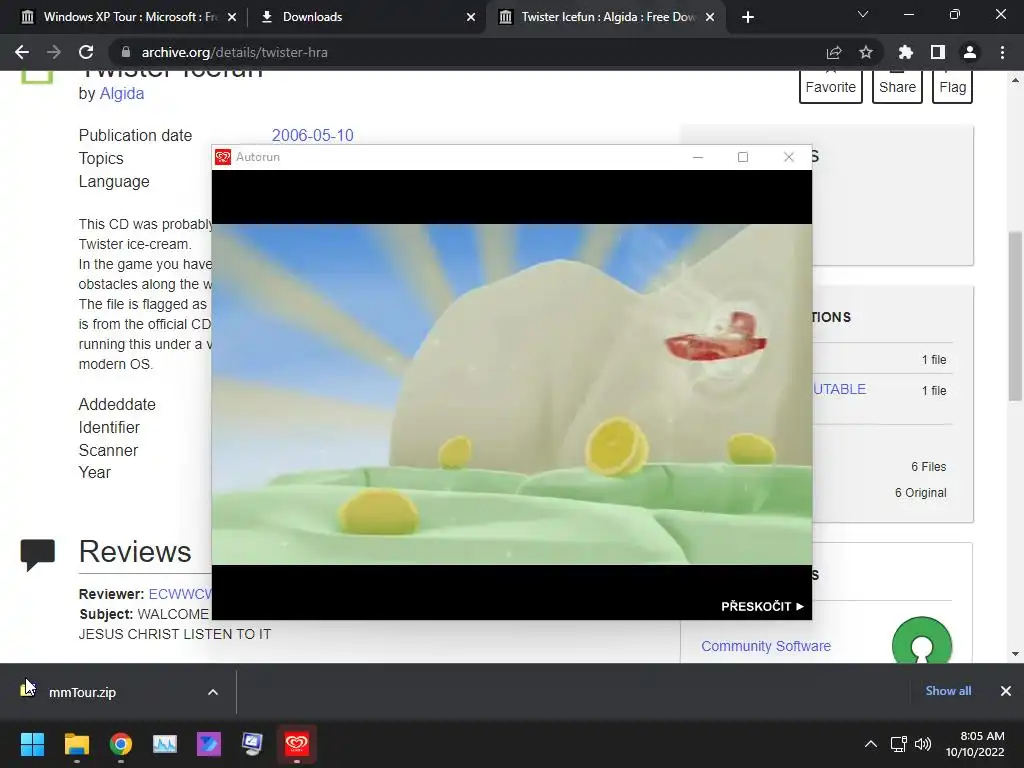Open the chart monitor taskbar app
Viewport: 1024px width, 768px height.
coord(165,744)
